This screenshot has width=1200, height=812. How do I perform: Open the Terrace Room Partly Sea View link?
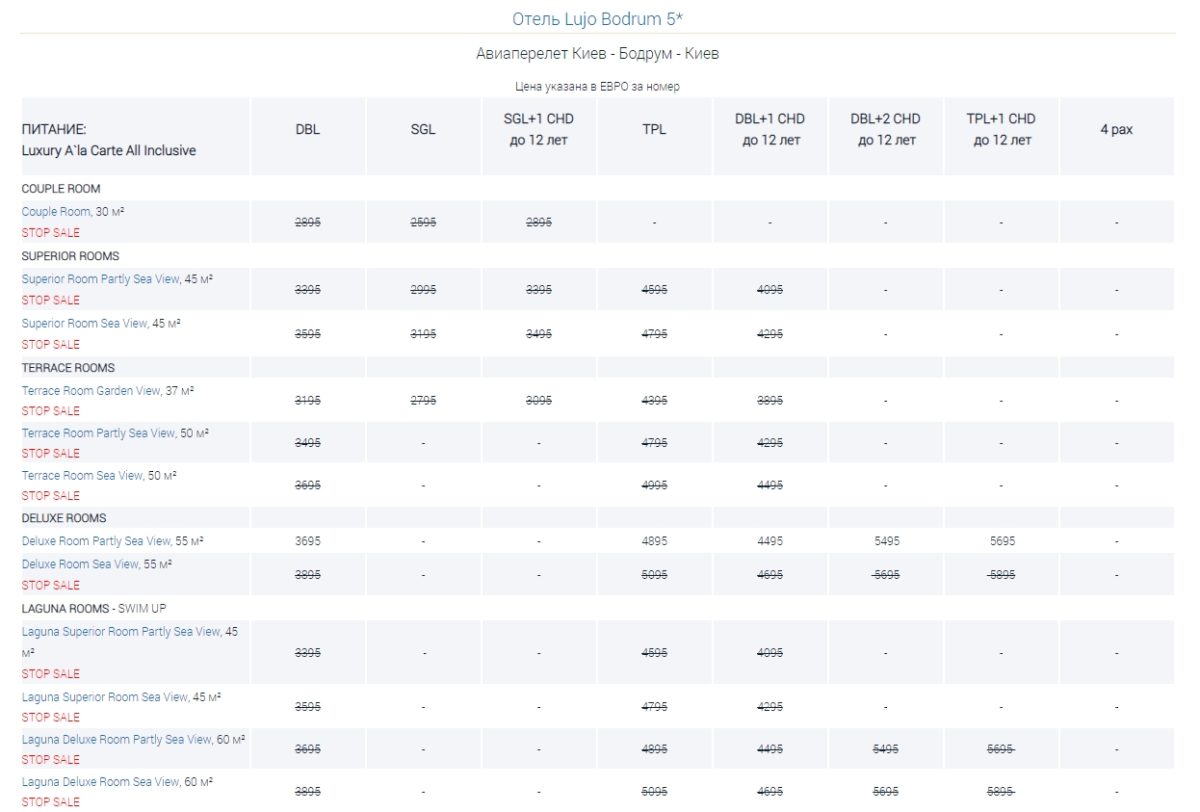tap(99, 433)
